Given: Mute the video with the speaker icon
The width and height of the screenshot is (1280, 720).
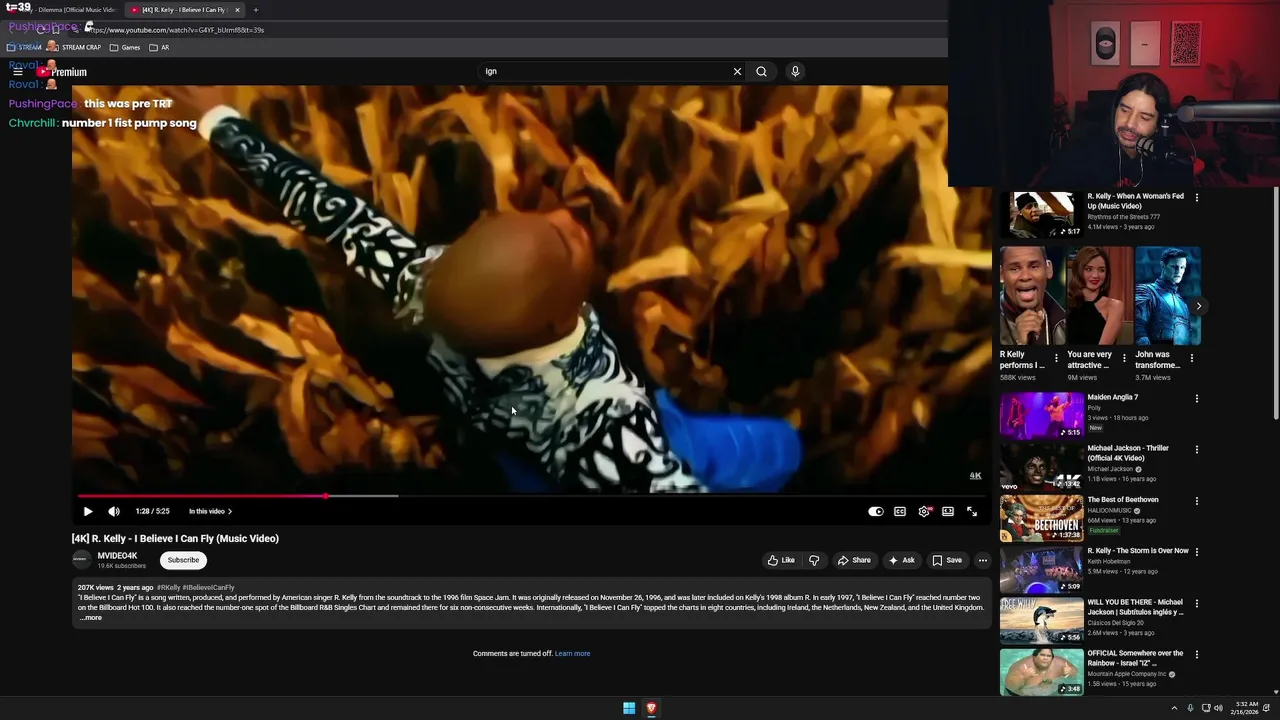Looking at the screenshot, I should click(x=114, y=511).
